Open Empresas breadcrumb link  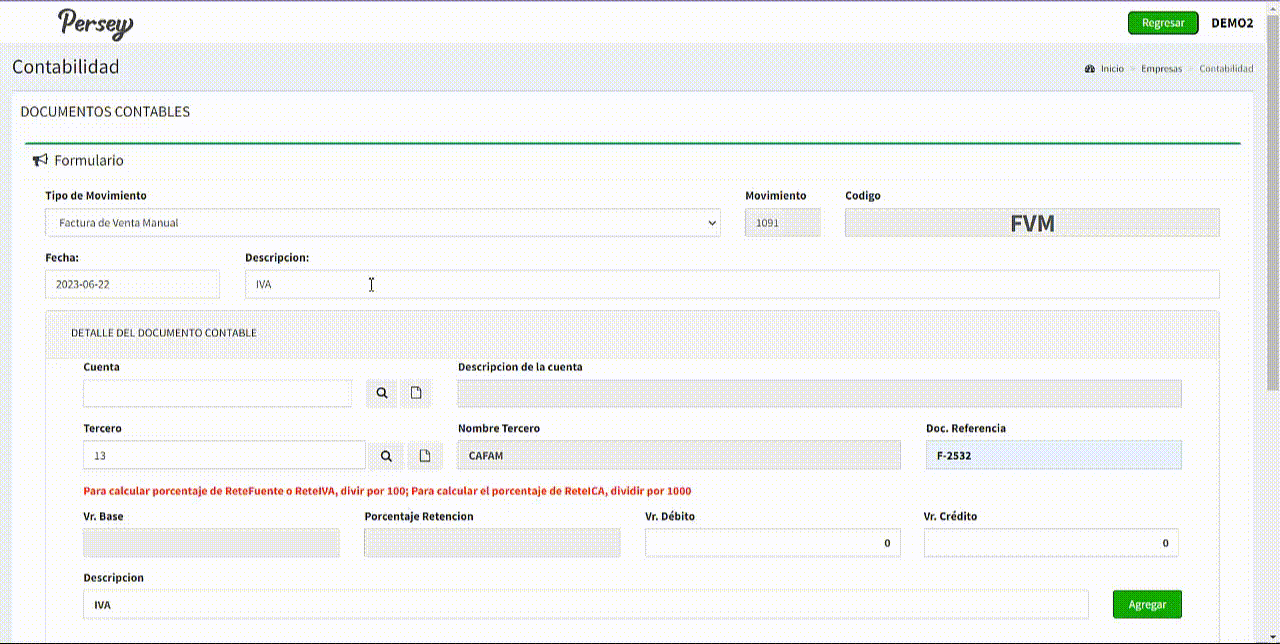pyautogui.click(x=1162, y=69)
